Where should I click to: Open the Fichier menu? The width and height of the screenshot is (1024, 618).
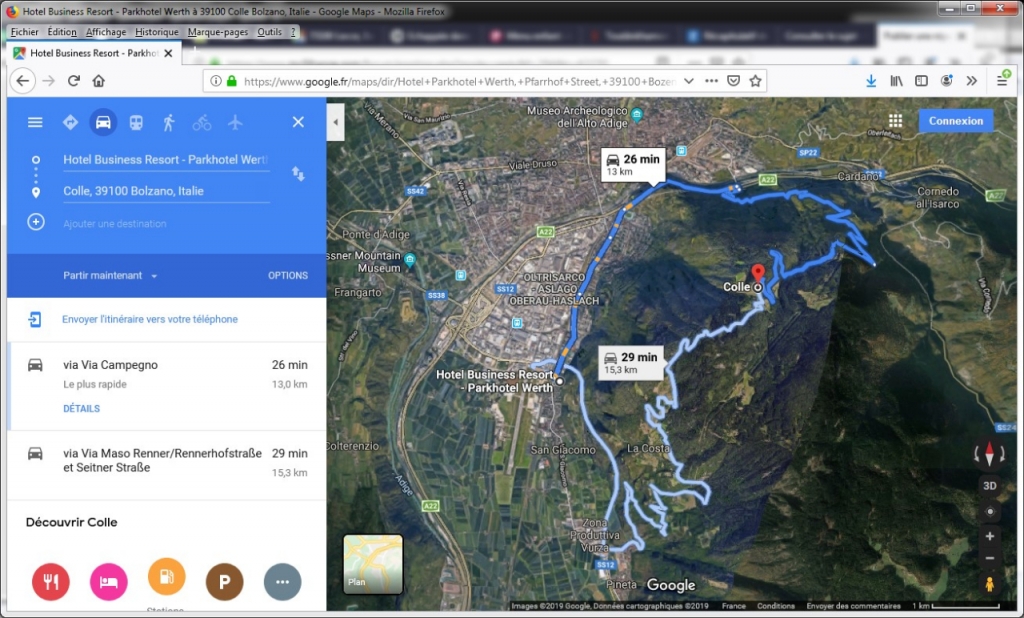[x=24, y=31]
